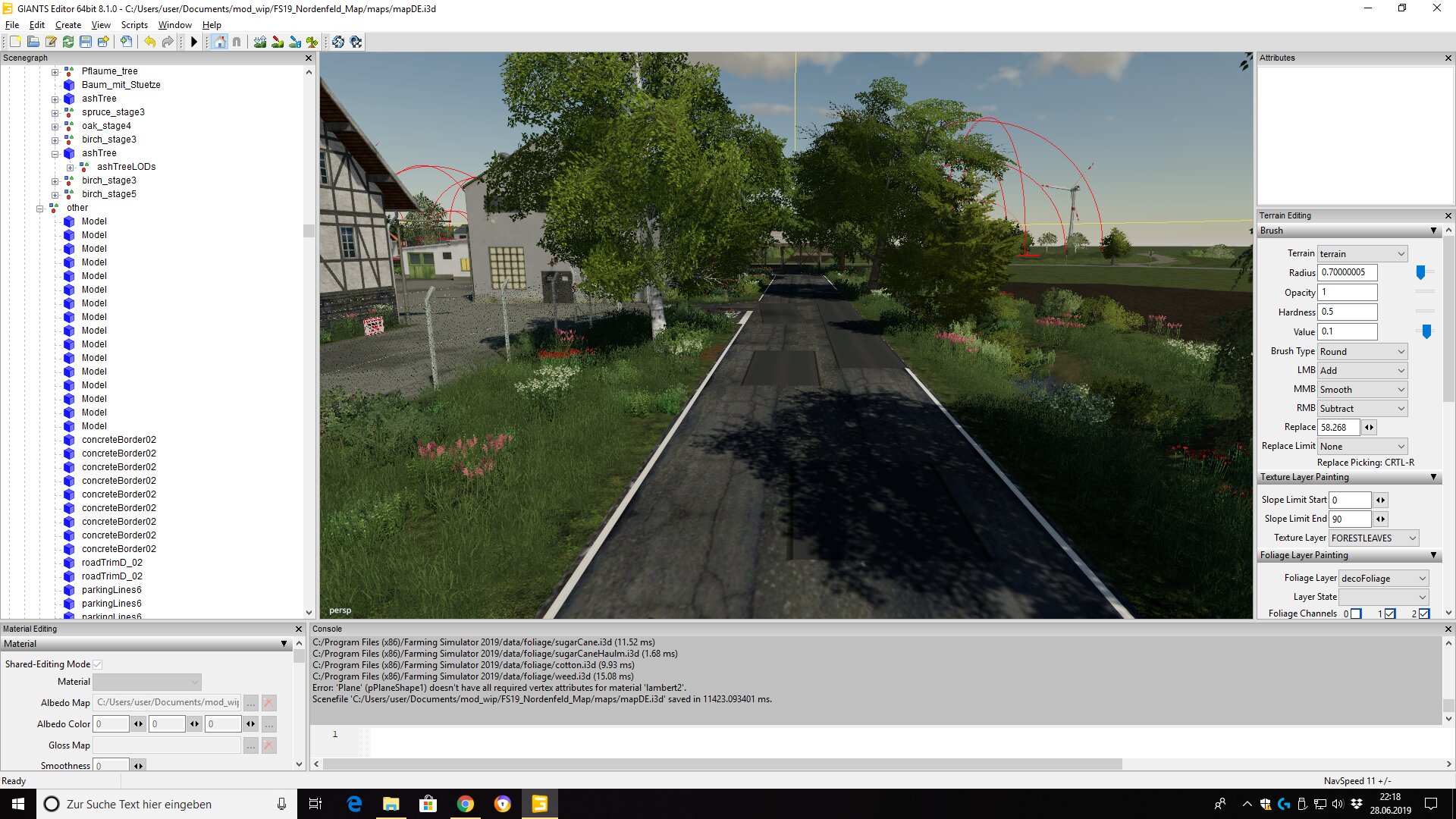The width and height of the screenshot is (1456, 819).
Task: Click the Radius value input field
Action: coord(1348,272)
